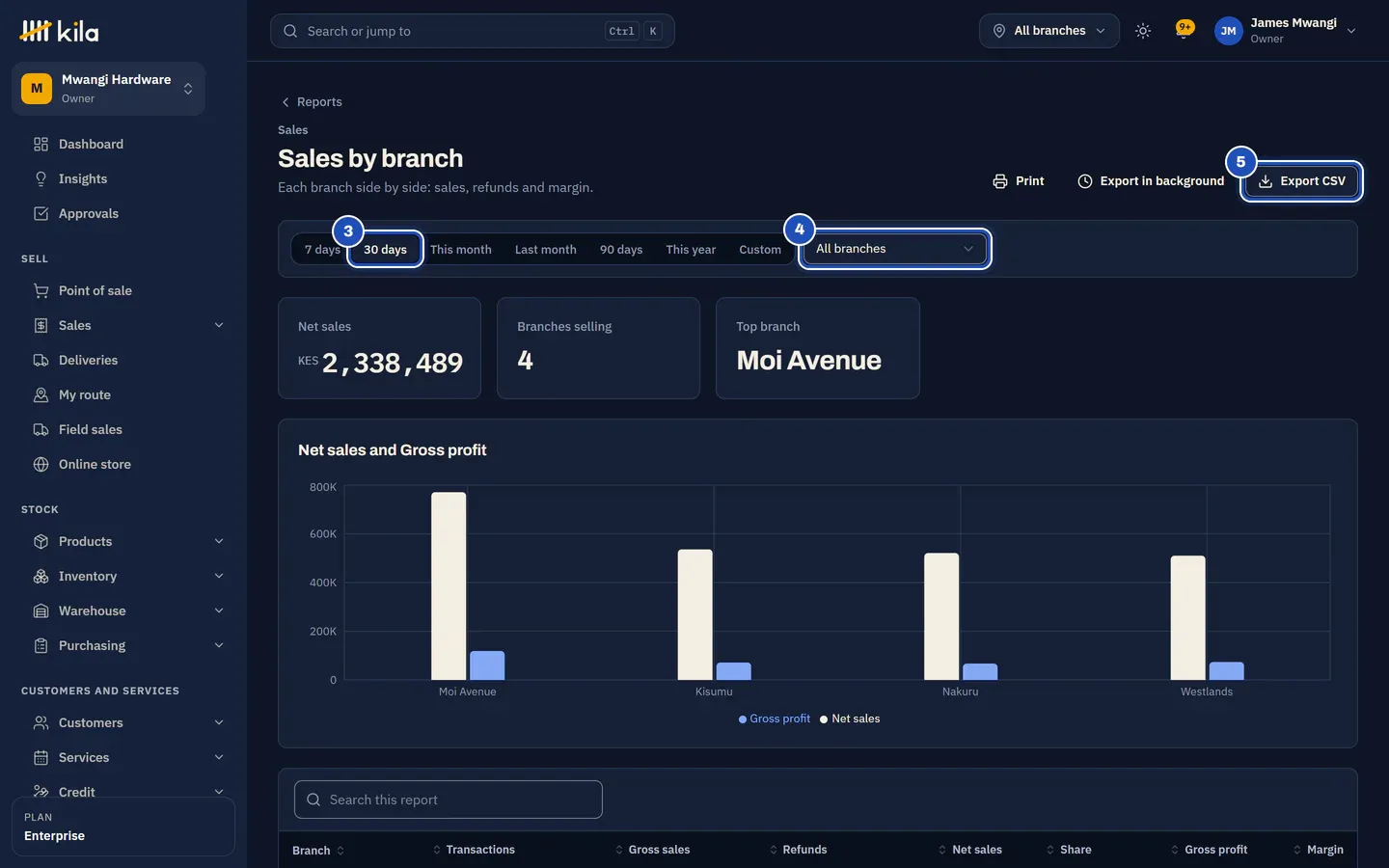Go back via Reports link
Screen dimensions: 1389x868
(x=319, y=102)
